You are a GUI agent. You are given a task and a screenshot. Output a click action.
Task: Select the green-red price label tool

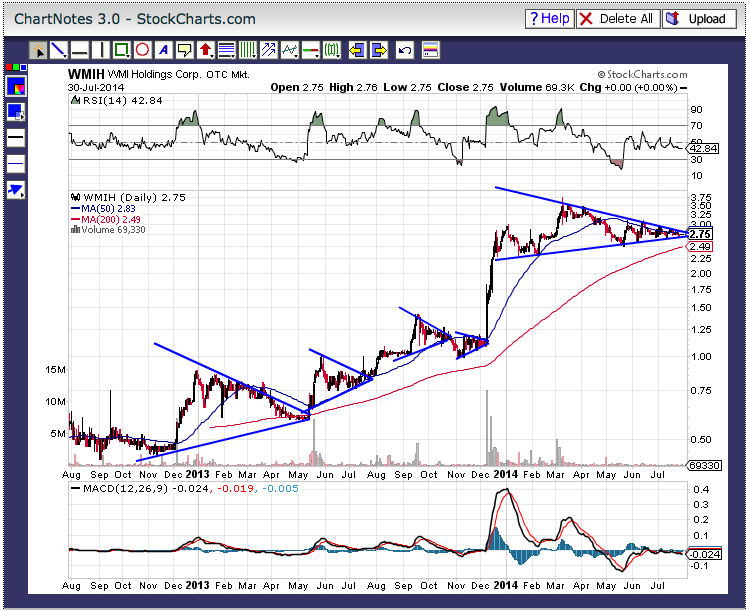(311, 50)
